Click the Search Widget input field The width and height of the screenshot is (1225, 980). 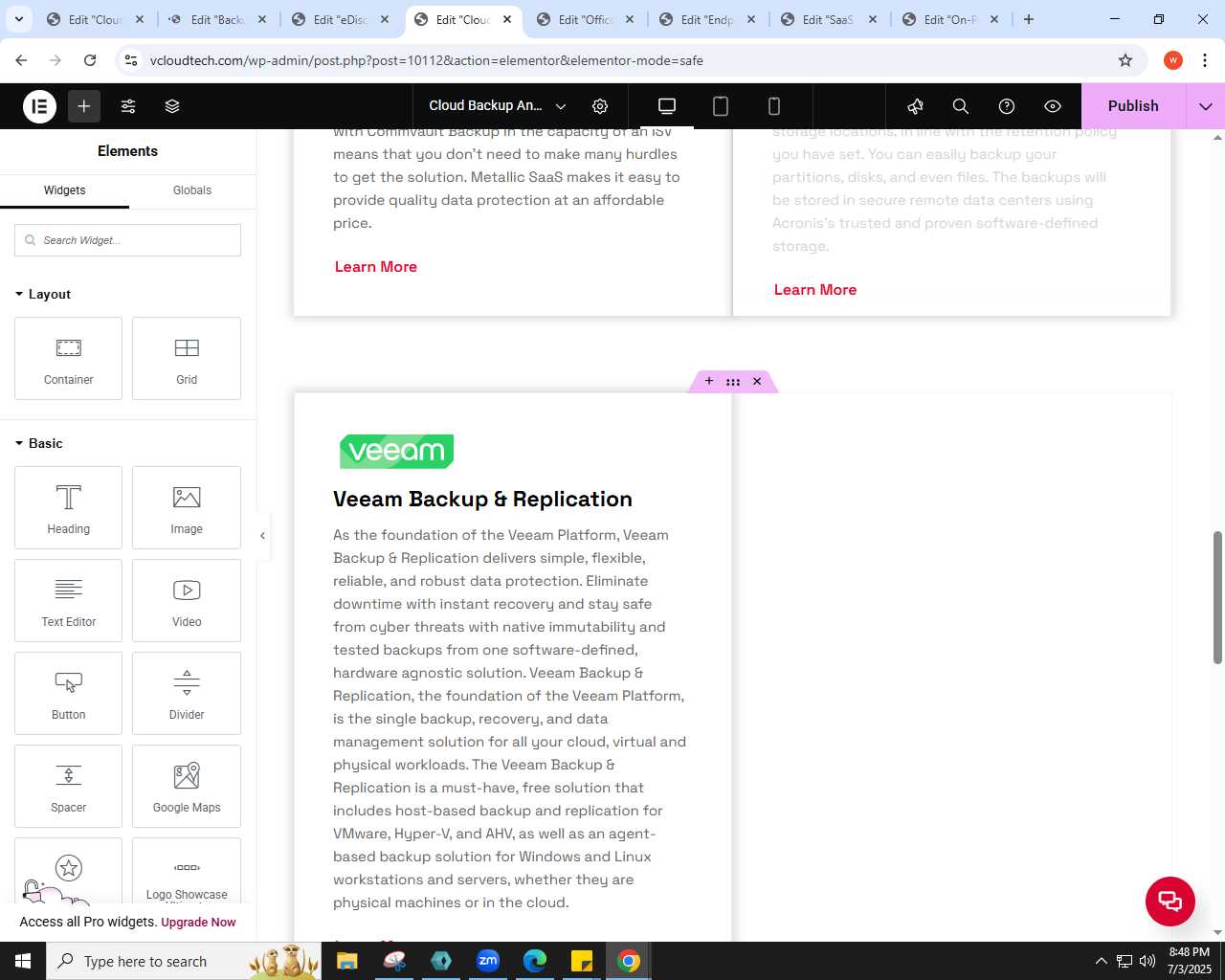pos(127,240)
